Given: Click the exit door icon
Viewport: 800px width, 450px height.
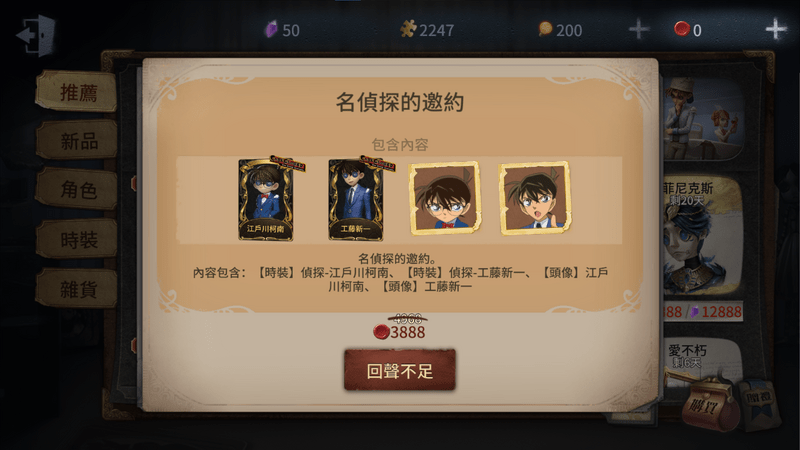Looking at the screenshot, I should click(36, 35).
